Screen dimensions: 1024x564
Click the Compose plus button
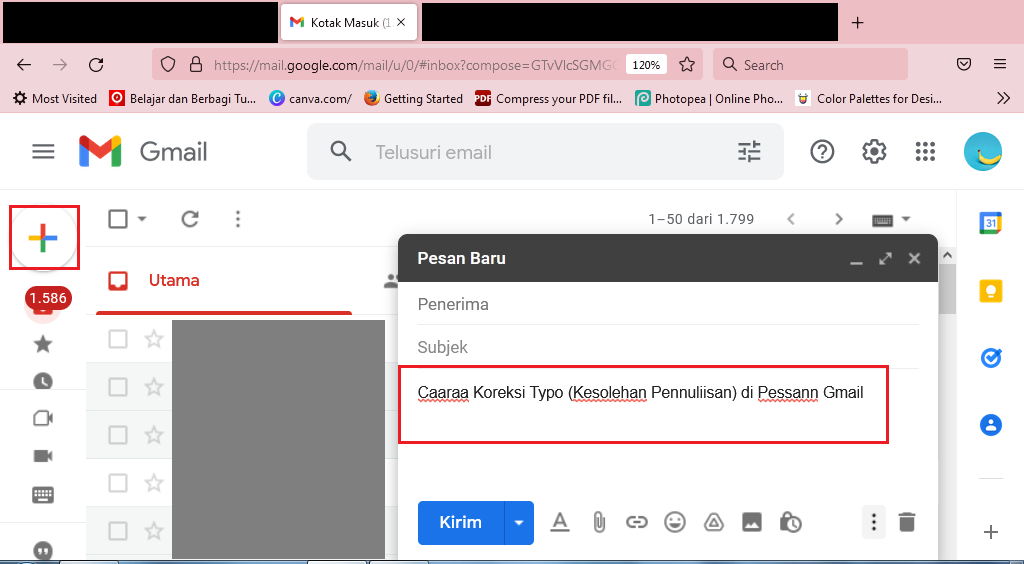pos(43,238)
